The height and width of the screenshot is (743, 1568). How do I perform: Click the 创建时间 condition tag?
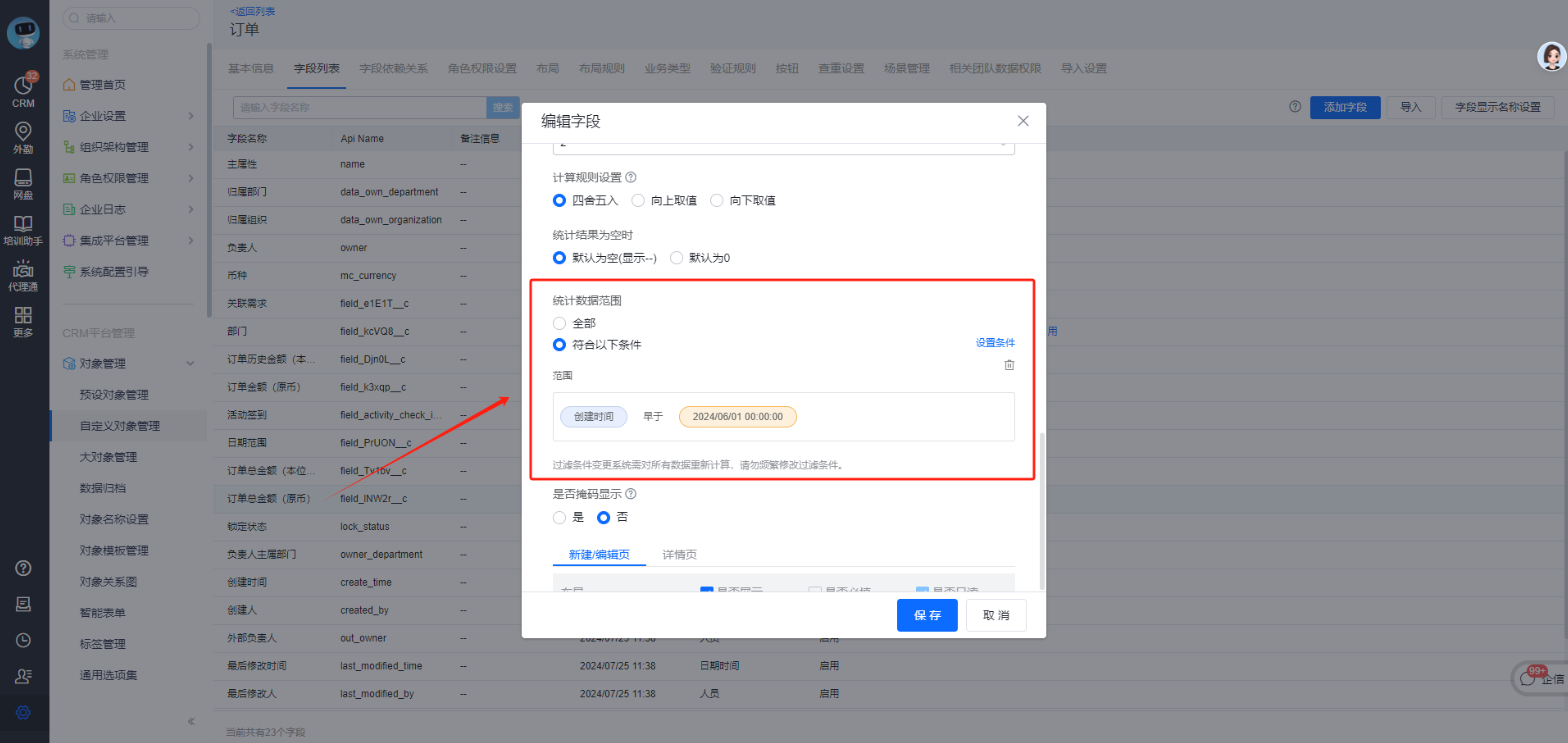[593, 416]
